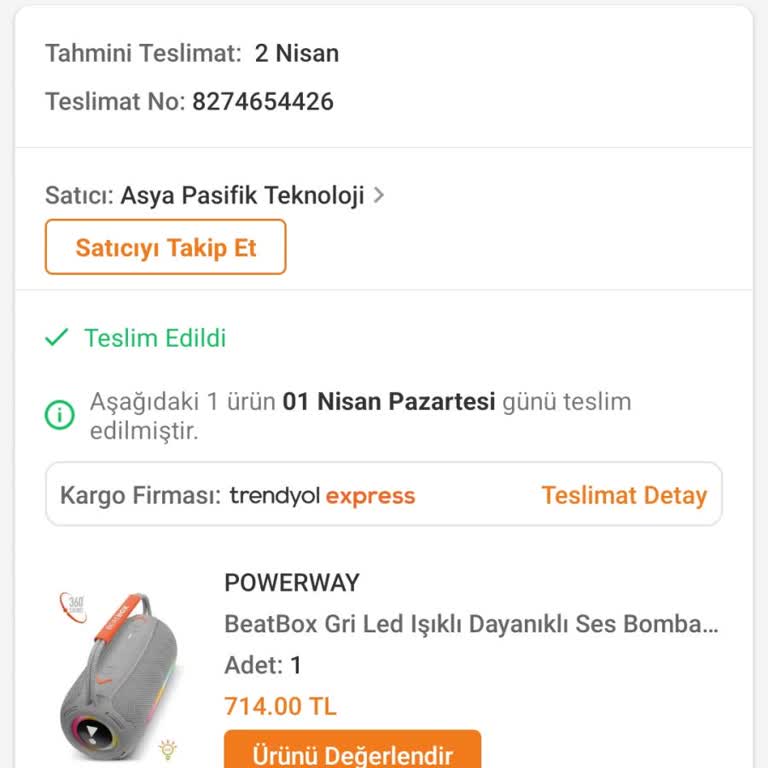Open the BeatBox Gri Led product title
The width and height of the screenshot is (768, 768).
pos(471,624)
